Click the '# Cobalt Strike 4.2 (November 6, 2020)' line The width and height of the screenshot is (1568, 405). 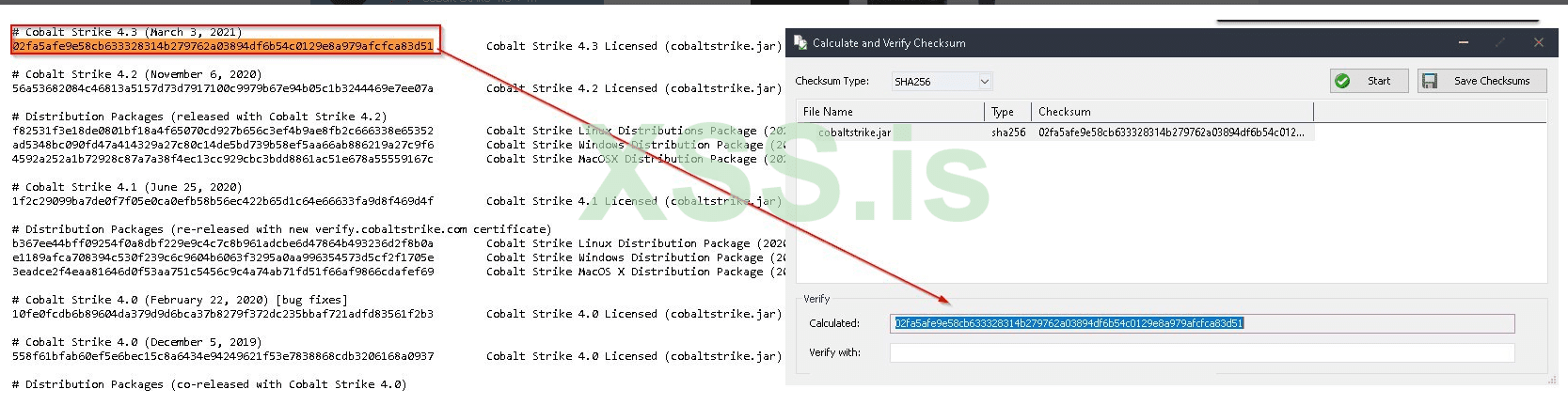pyautogui.click(x=137, y=74)
